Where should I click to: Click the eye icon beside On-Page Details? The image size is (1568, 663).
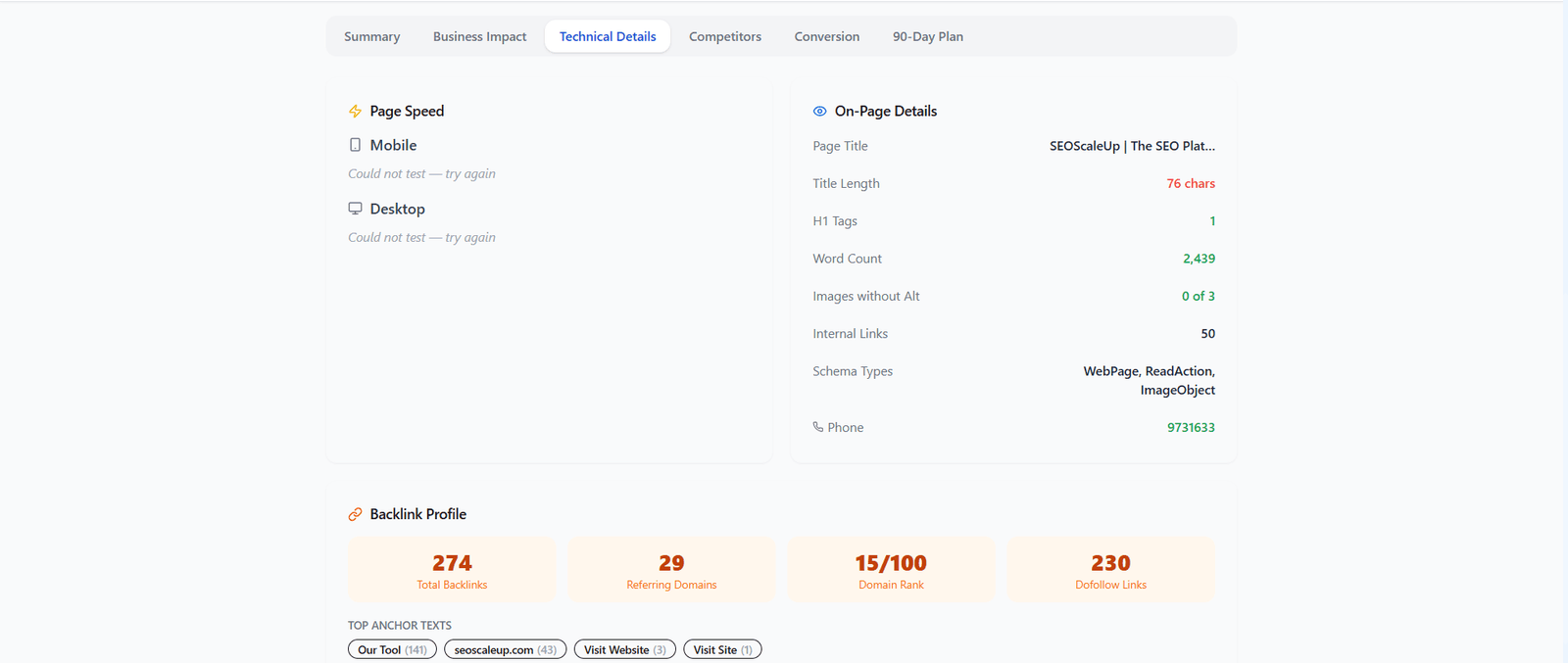click(x=819, y=112)
